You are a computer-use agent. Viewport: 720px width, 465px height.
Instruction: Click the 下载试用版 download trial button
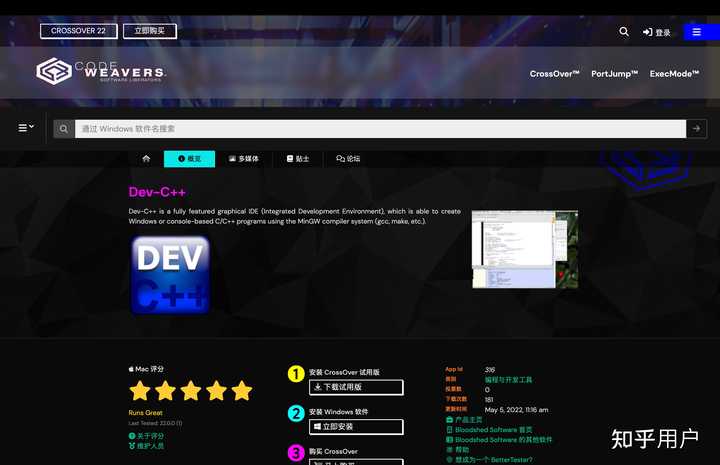[356, 387]
